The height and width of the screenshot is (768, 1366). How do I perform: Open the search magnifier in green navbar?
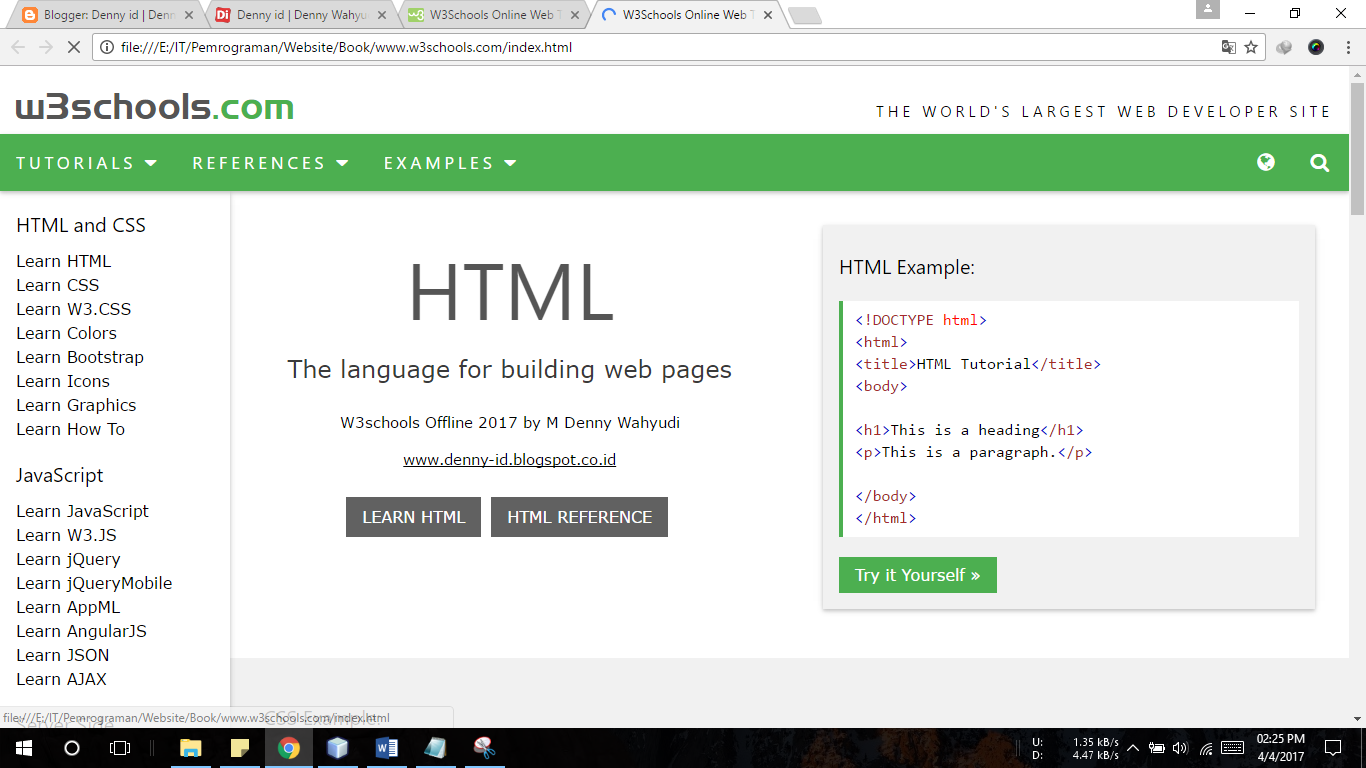click(x=1320, y=163)
